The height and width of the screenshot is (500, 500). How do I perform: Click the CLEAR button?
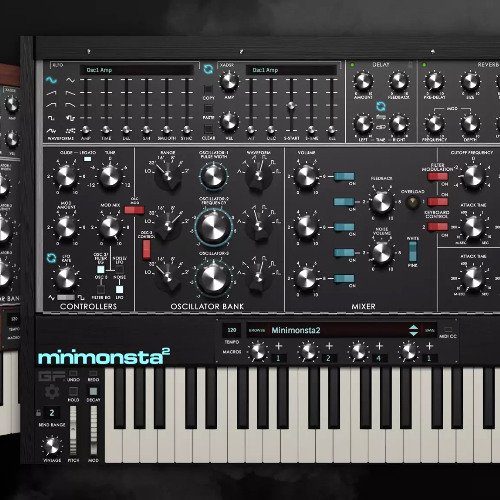(208, 129)
